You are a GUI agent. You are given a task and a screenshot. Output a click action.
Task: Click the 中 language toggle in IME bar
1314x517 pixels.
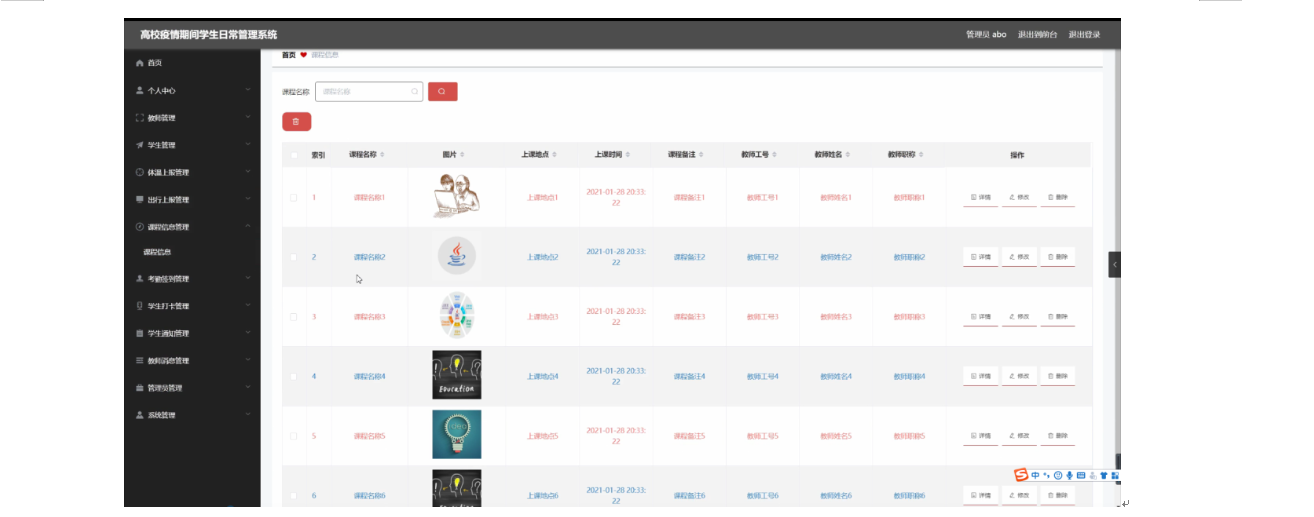click(x=1035, y=475)
